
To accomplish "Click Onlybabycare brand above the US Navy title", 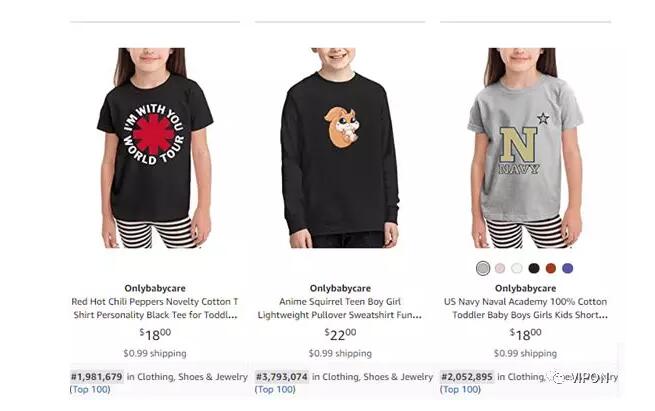I will point(526,288).
